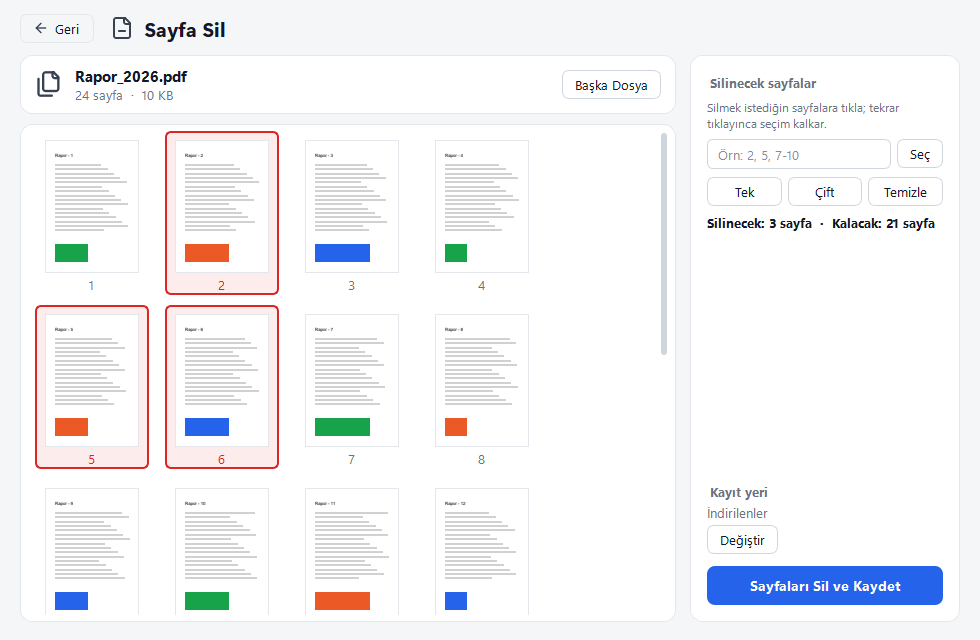The image size is (980, 640).
Task: Click the page-minus icon beside Sayfa Sil
Action: pyautogui.click(x=122, y=29)
